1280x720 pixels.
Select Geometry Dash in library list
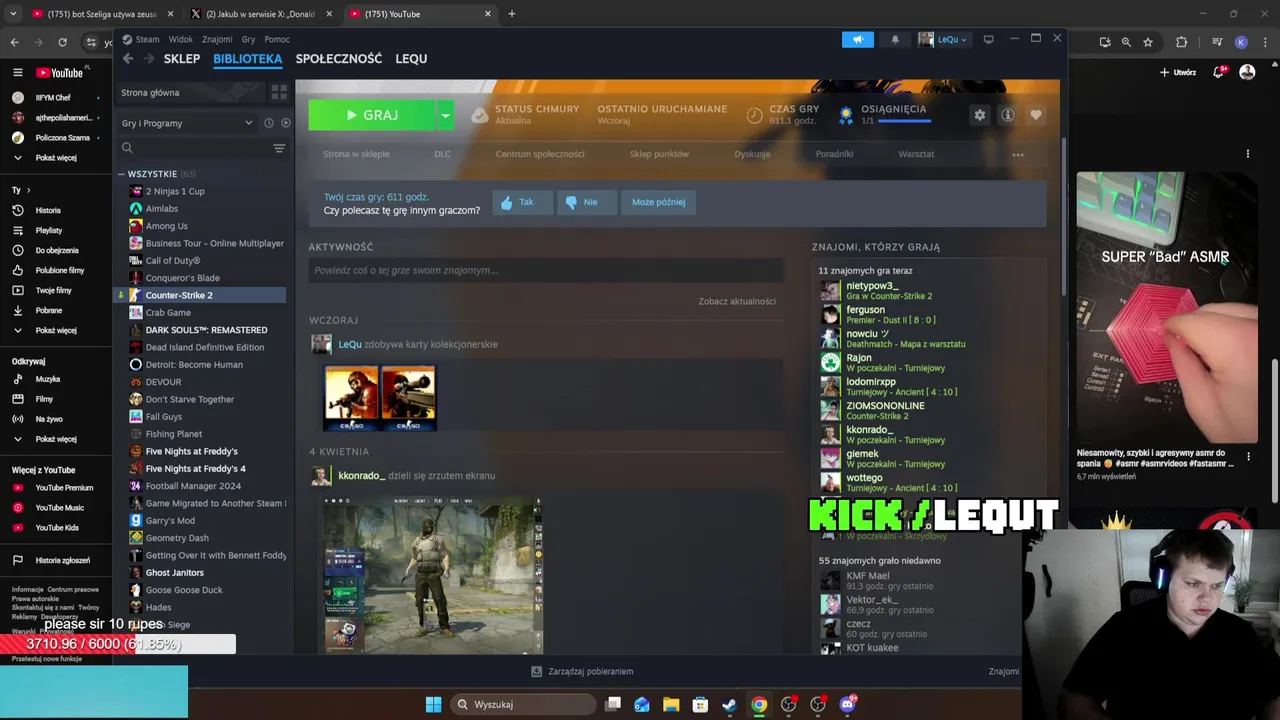[177, 538]
